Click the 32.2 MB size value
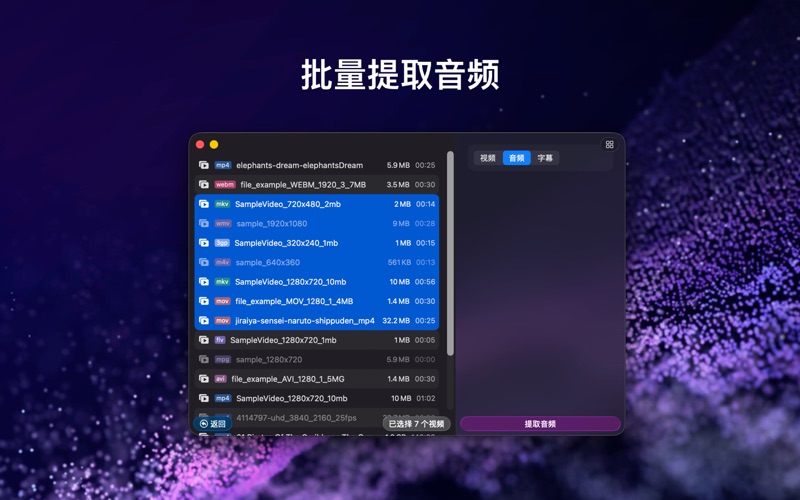The image size is (800, 500). [x=396, y=320]
